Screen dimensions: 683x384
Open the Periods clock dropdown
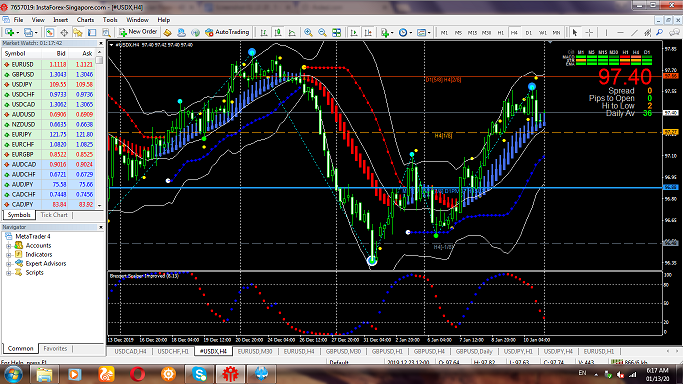point(405,33)
